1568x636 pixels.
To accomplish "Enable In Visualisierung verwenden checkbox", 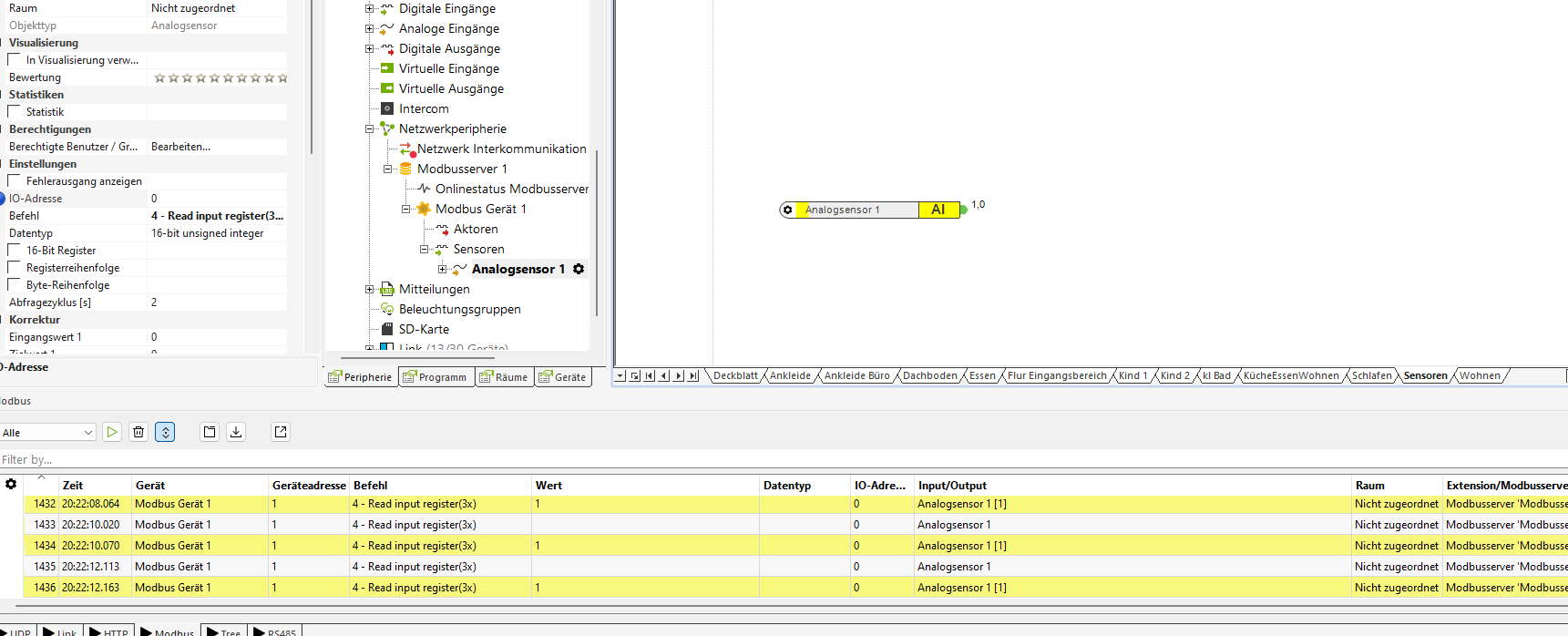I will pyautogui.click(x=14, y=59).
